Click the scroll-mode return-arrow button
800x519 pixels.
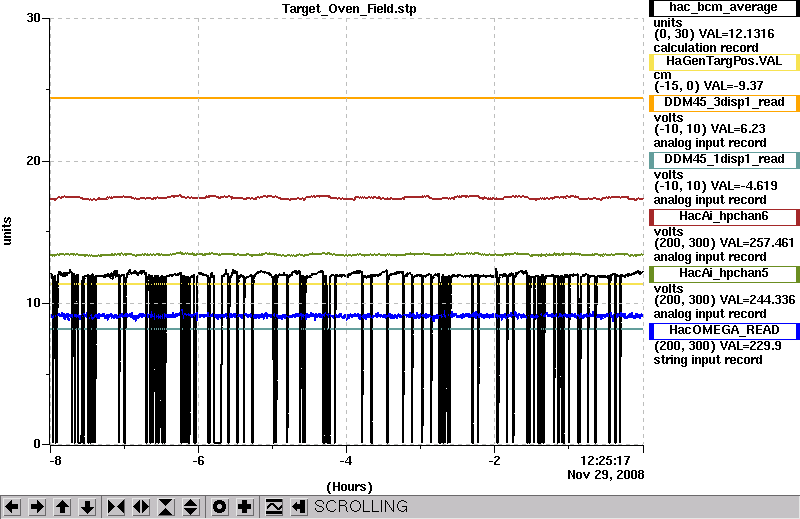click(x=298, y=507)
